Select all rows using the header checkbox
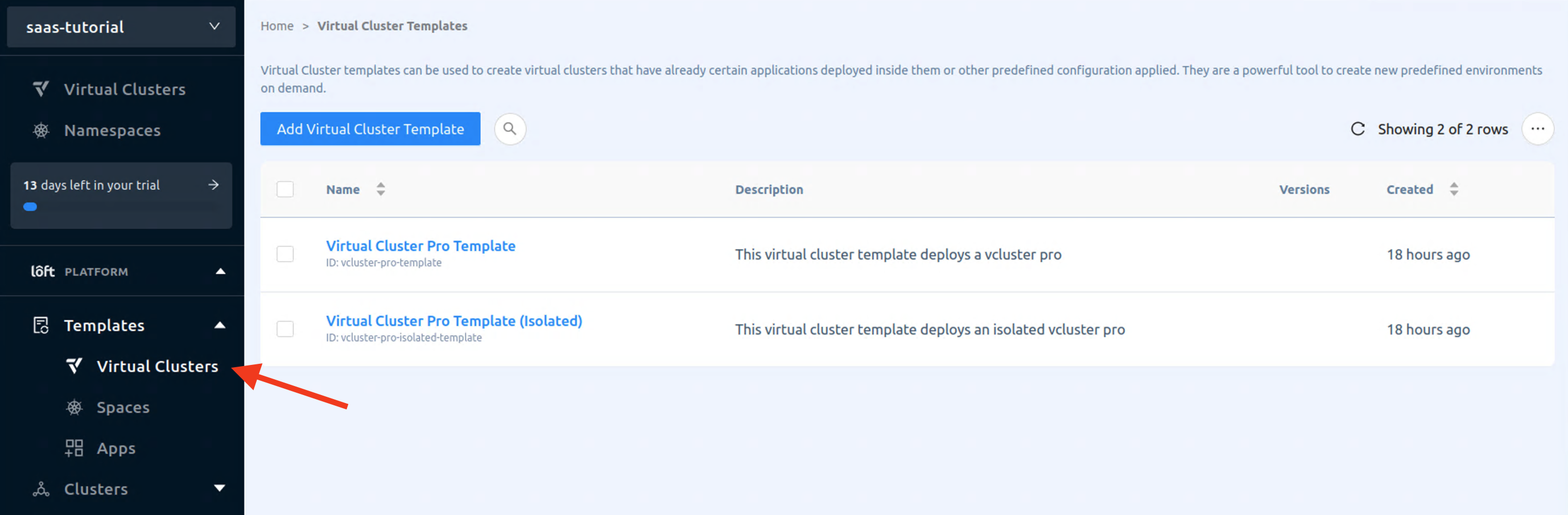 pos(285,189)
